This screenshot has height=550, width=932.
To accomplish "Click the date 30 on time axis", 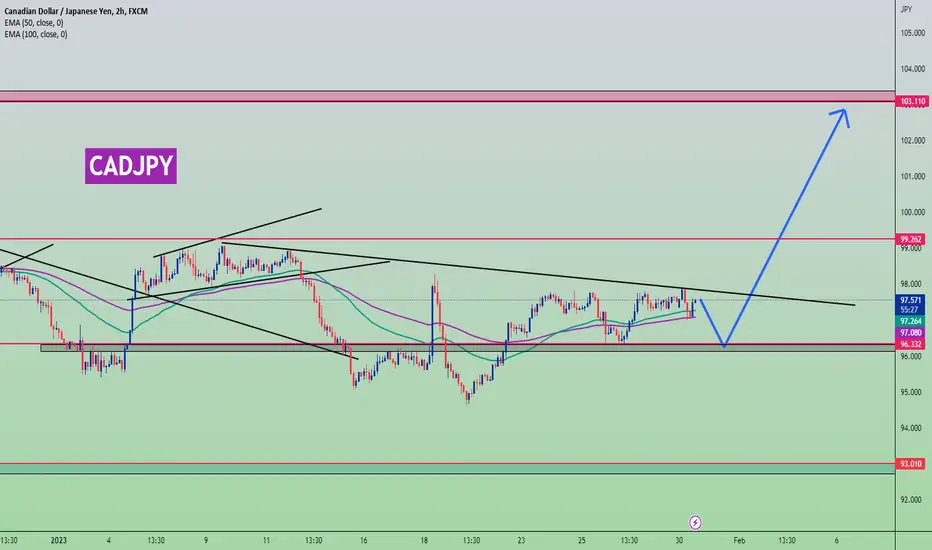I will pyautogui.click(x=679, y=540).
